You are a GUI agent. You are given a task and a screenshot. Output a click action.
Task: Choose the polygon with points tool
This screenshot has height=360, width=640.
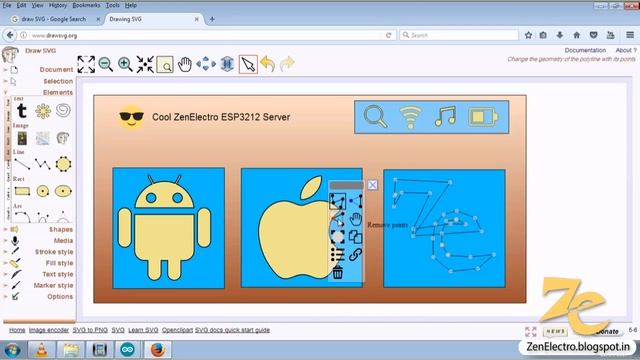click(63, 164)
